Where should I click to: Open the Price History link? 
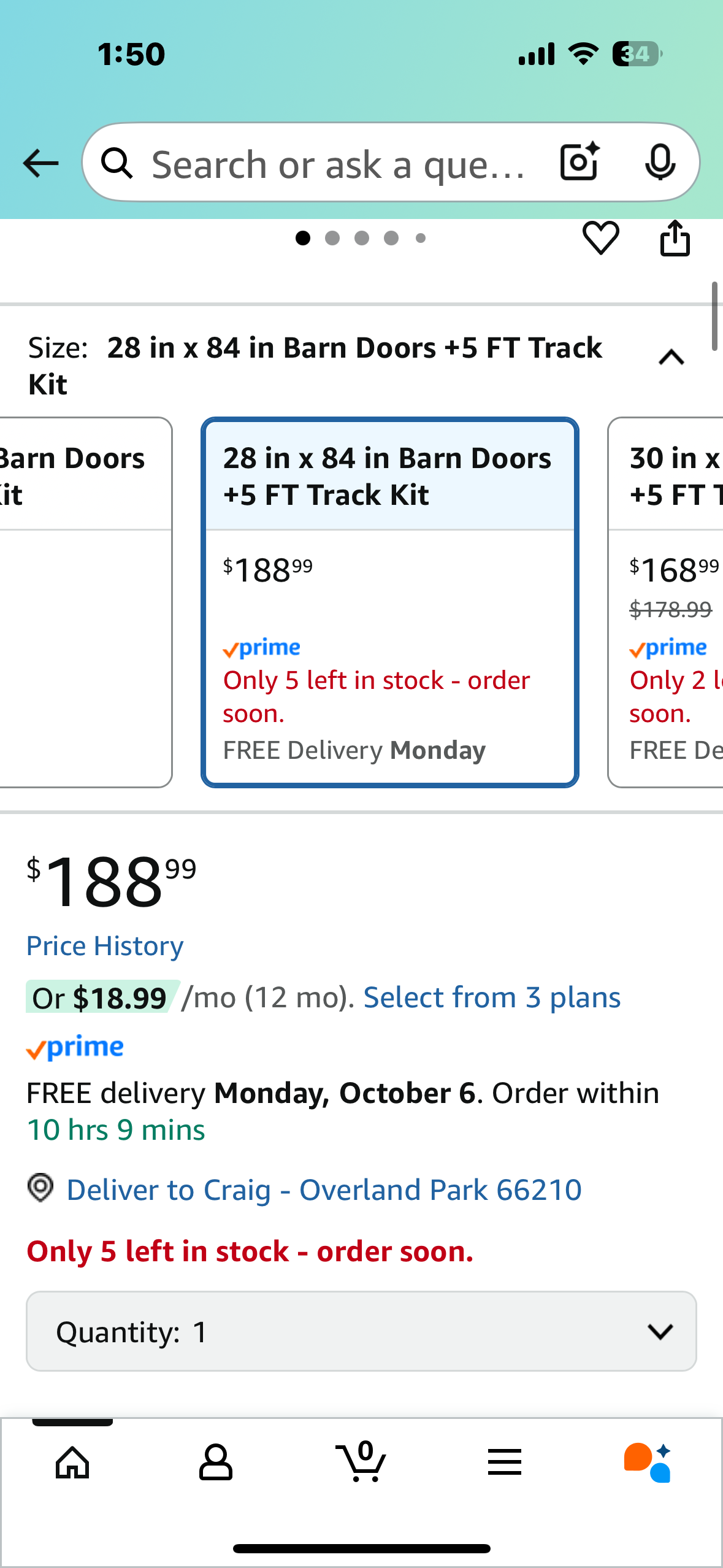[x=105, y=946]
